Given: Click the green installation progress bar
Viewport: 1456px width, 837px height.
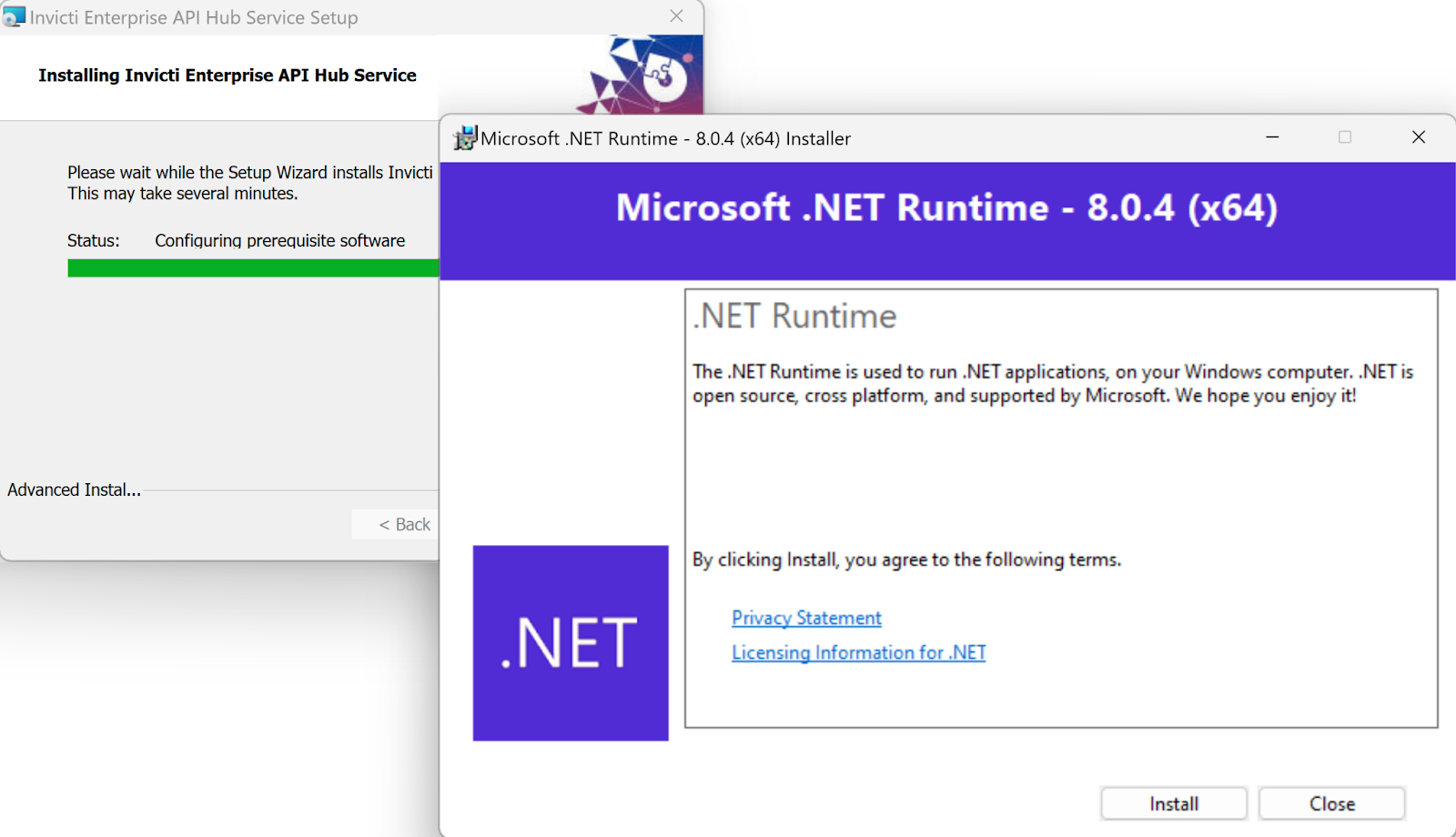Looking at the screenshot, I should click(252, 267).
